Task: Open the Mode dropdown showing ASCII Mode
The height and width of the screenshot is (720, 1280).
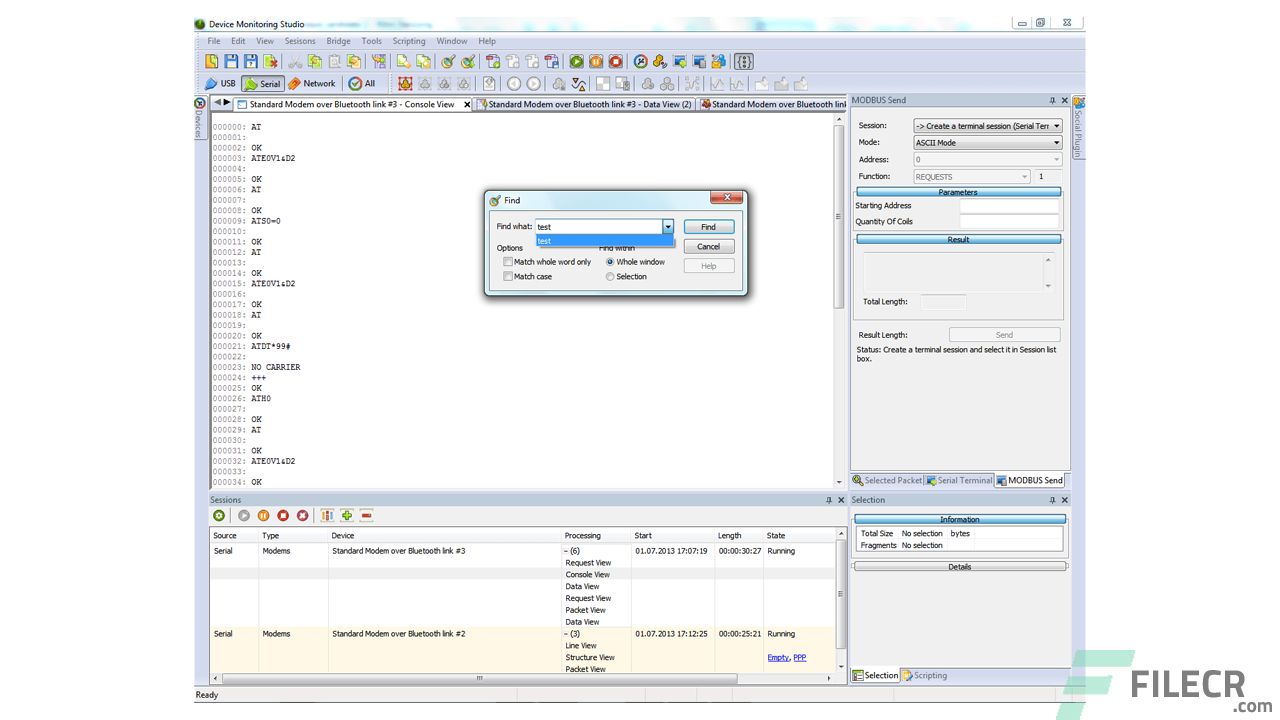Action: pyautogui.click(x=1056, y=143)
